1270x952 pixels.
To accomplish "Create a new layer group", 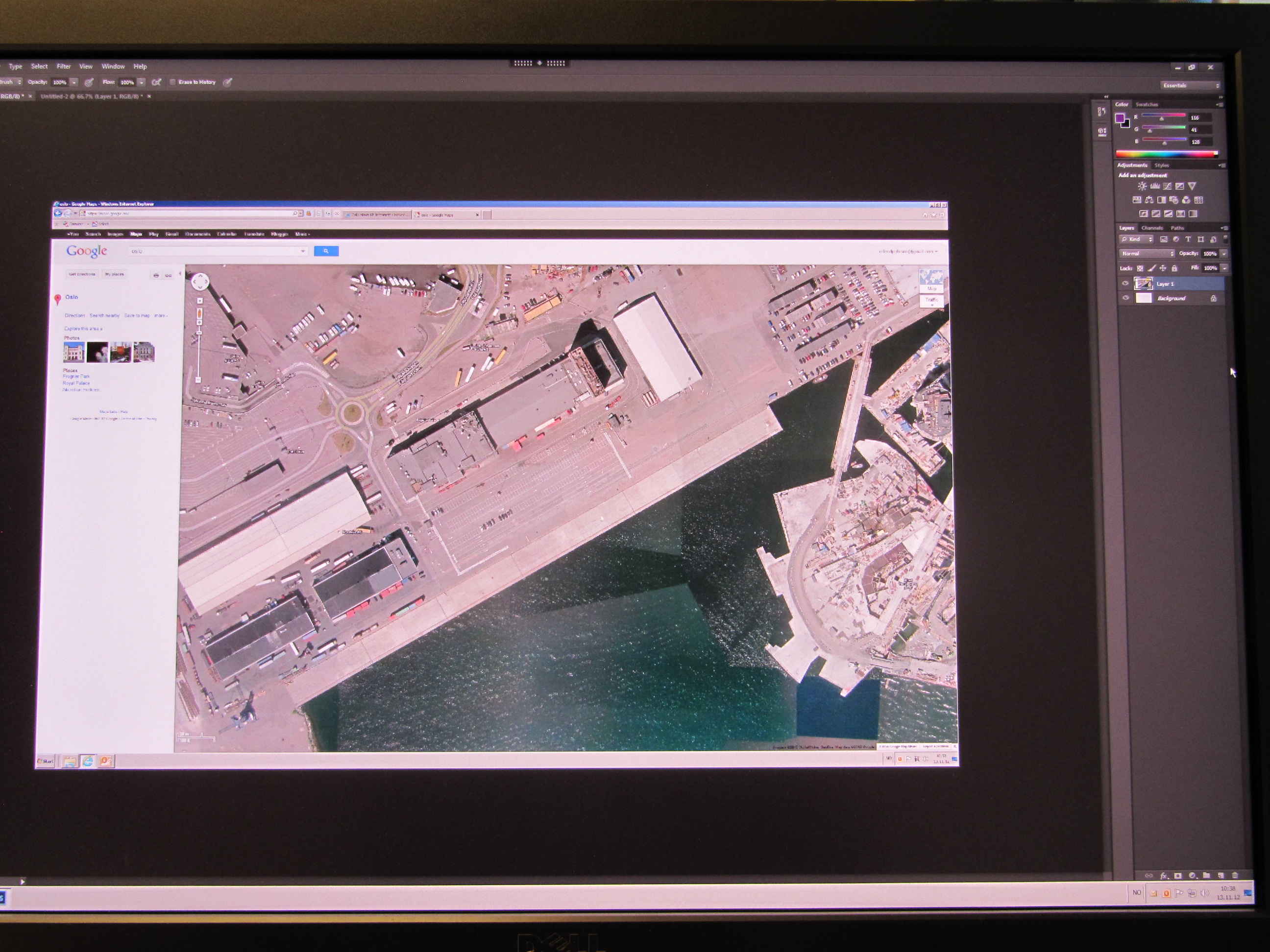I will (1207, 876).
